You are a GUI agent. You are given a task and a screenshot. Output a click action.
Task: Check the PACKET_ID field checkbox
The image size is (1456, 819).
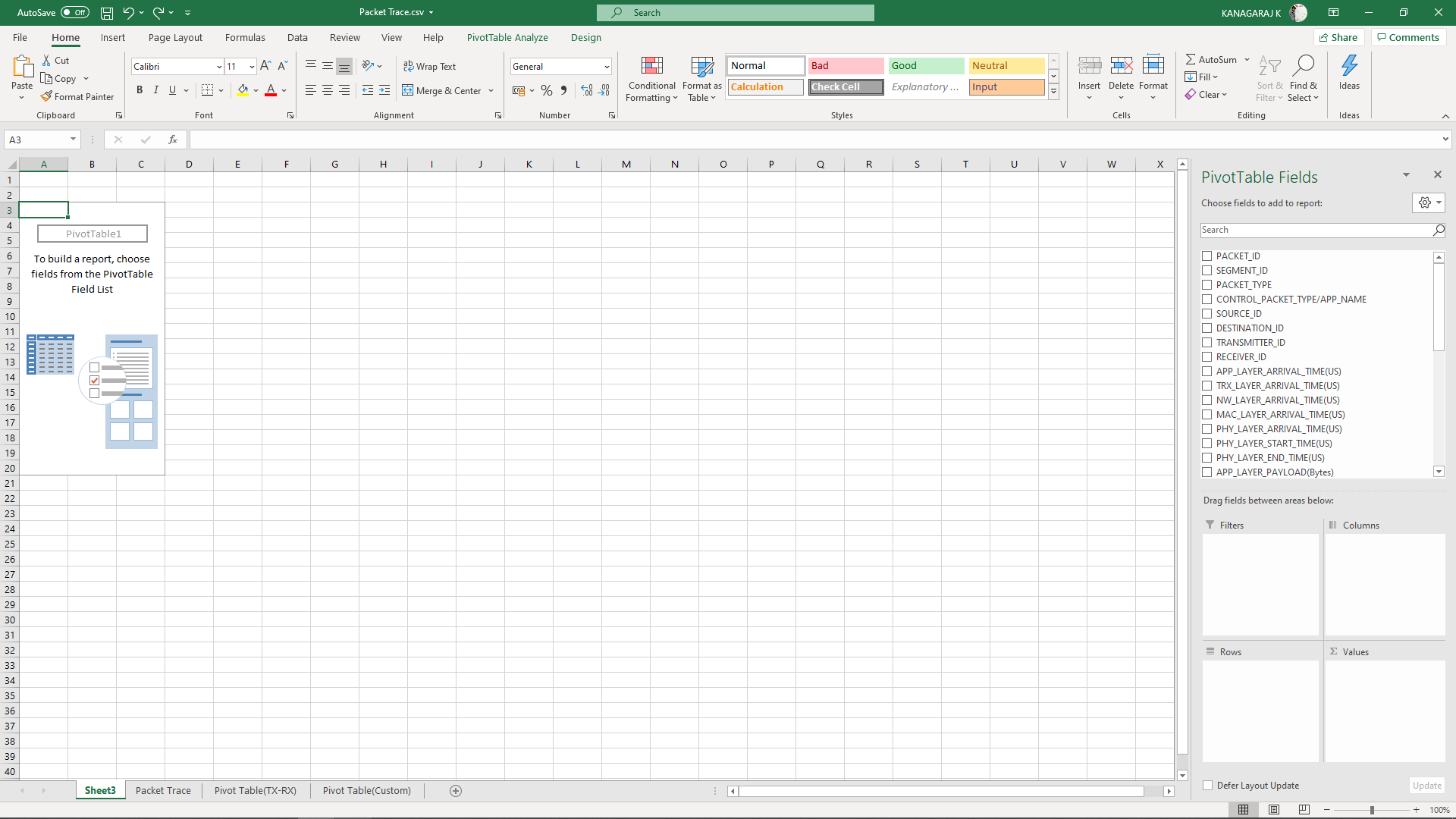1207,256
